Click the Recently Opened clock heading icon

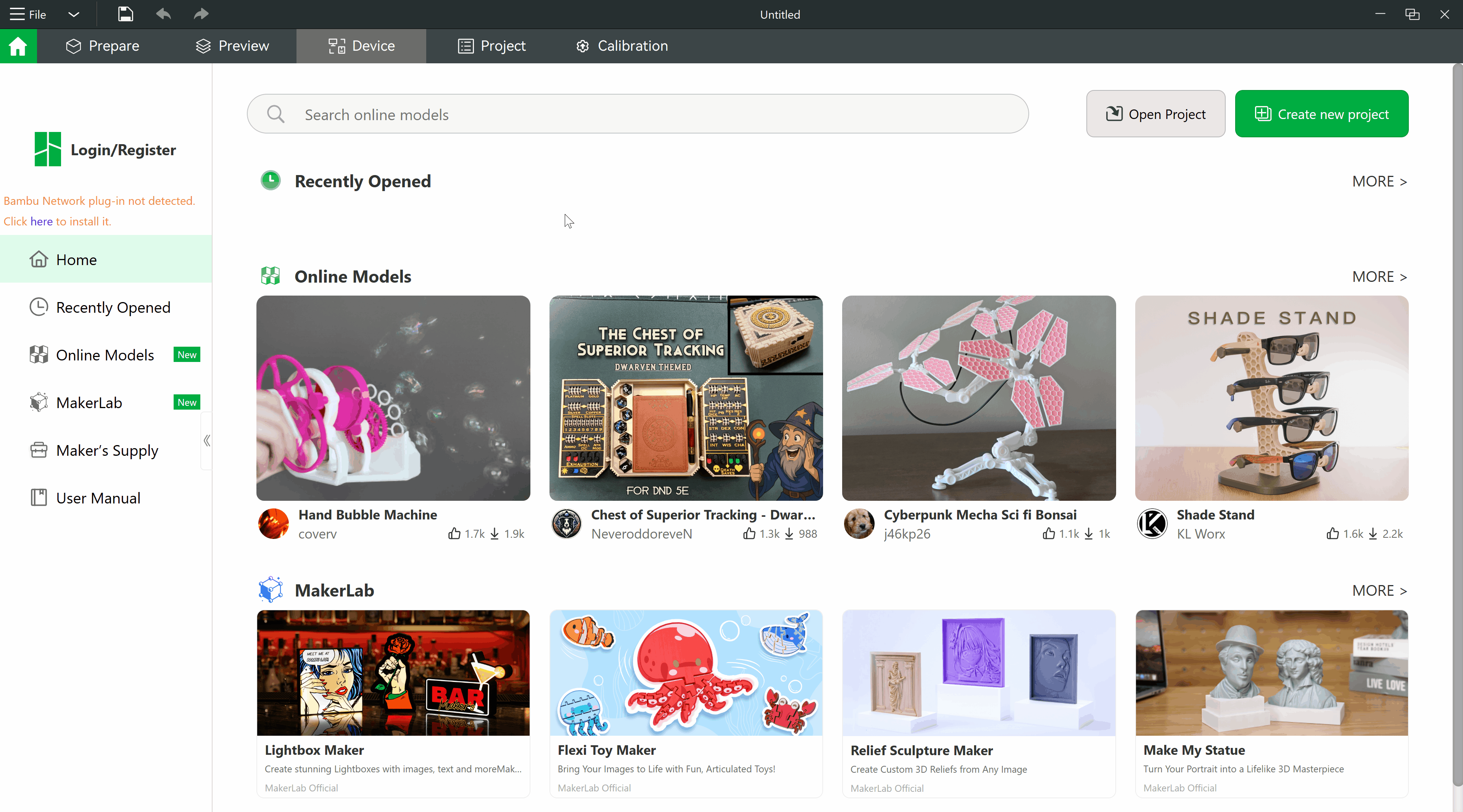coord(271,180)
